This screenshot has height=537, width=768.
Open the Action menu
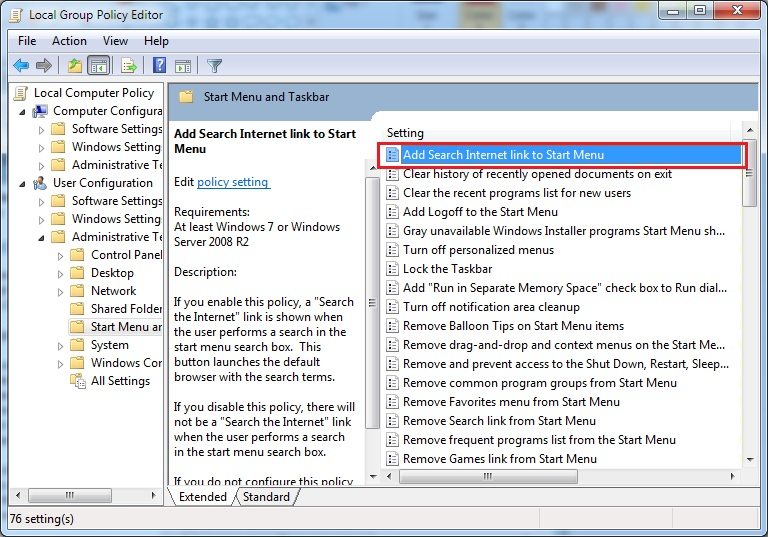69,41
